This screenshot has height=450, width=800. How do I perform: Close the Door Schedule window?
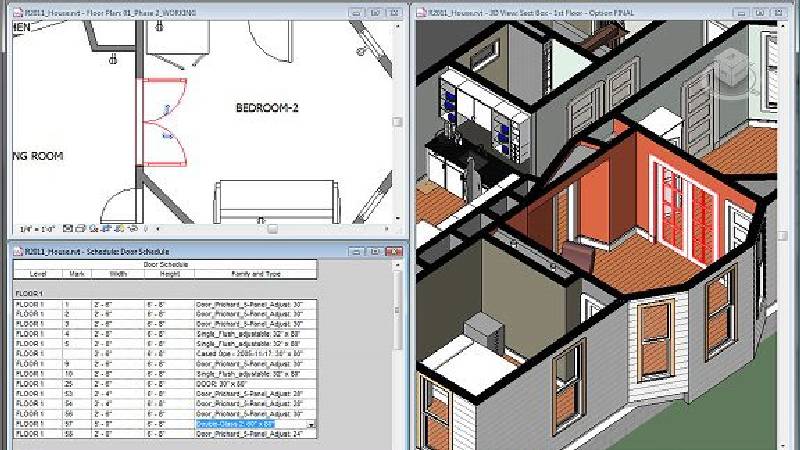point(393,252)
